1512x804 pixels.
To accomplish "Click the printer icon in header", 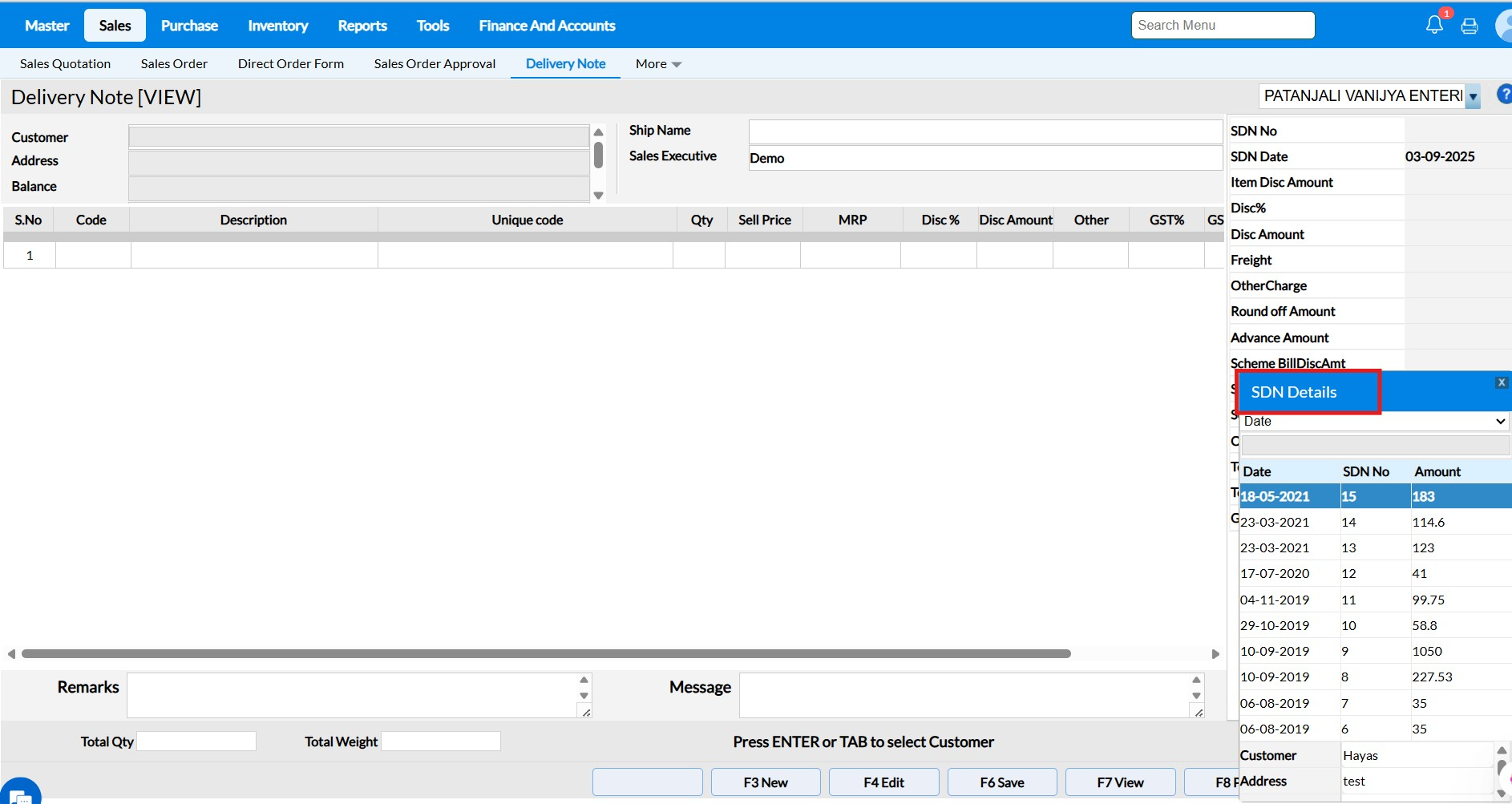I will [x=1470, y=26].
